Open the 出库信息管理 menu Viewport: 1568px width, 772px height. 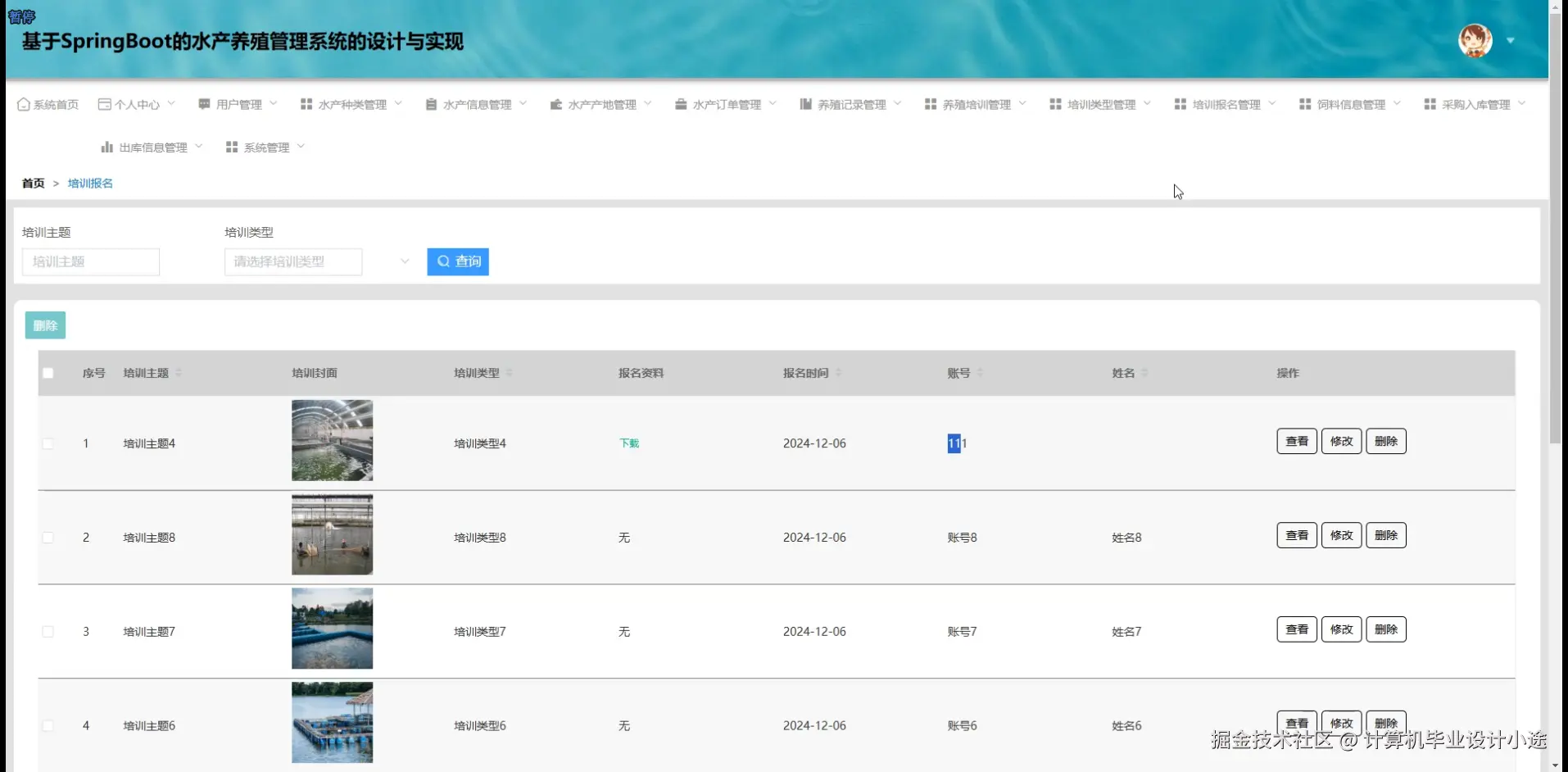pos(152,147)
